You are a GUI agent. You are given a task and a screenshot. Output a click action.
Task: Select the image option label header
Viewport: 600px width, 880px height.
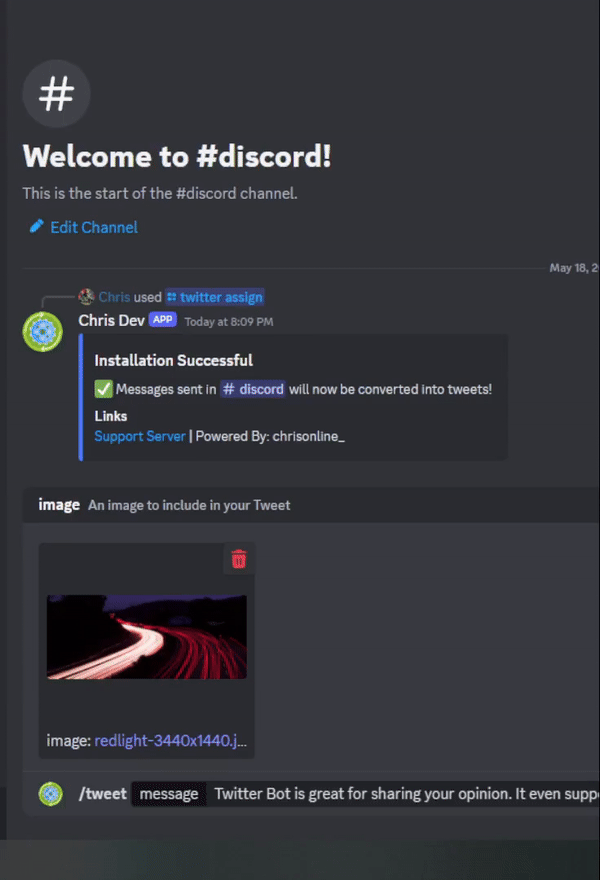coord(59,505)
